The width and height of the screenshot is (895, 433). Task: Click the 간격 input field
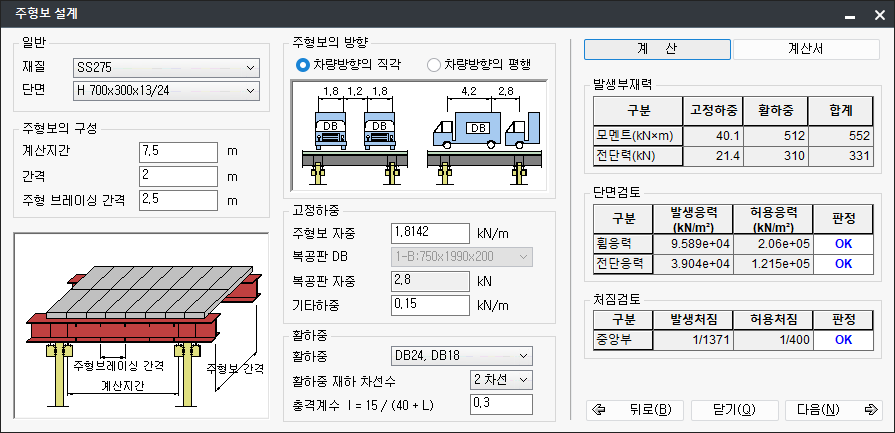pyautogui.click(x=178, y=176)
